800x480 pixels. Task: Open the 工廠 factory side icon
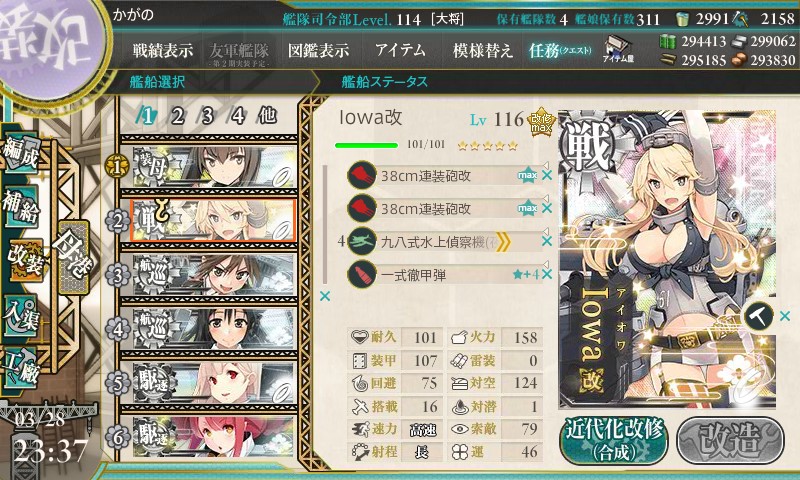coord(21,367)
